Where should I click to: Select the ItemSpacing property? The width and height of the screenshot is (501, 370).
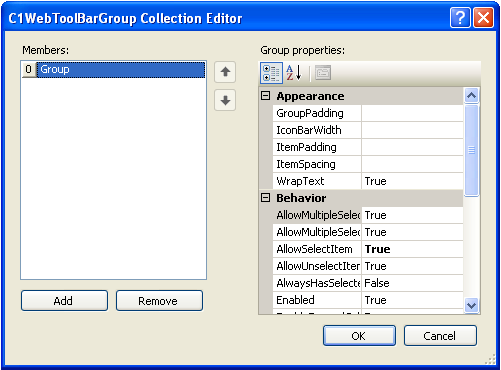coord(317,164)
